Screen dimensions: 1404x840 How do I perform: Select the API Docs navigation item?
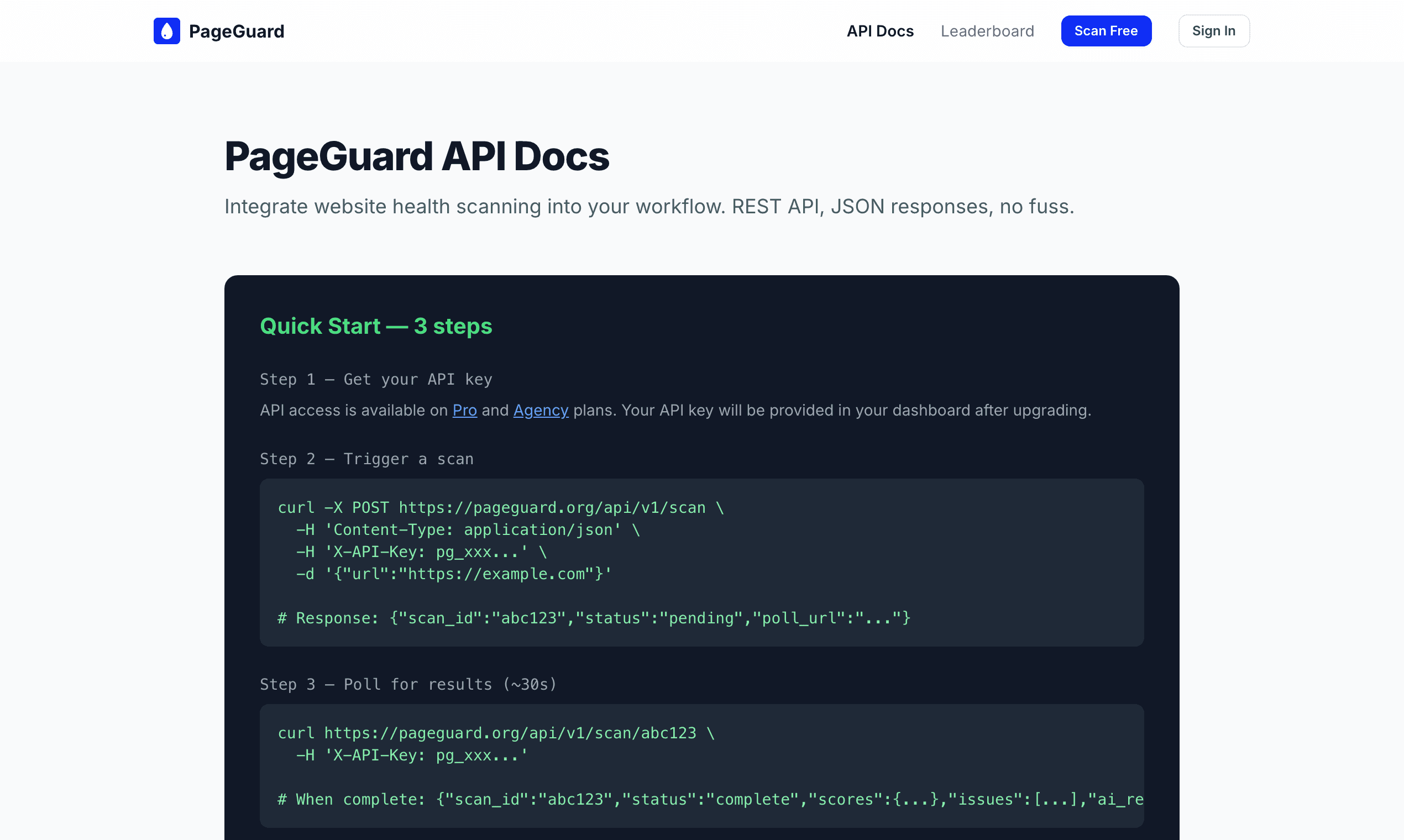(879, 30)
